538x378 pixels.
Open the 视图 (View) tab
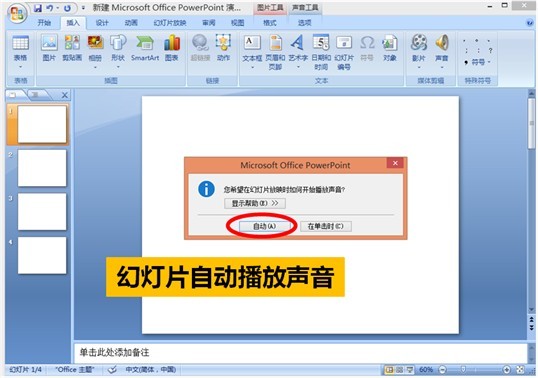tap(237, 23)
